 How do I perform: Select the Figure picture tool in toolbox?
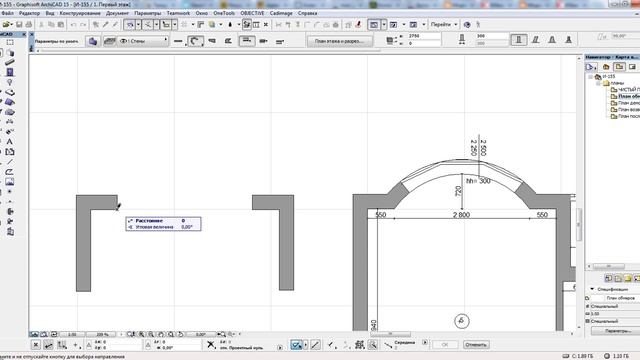10,182
